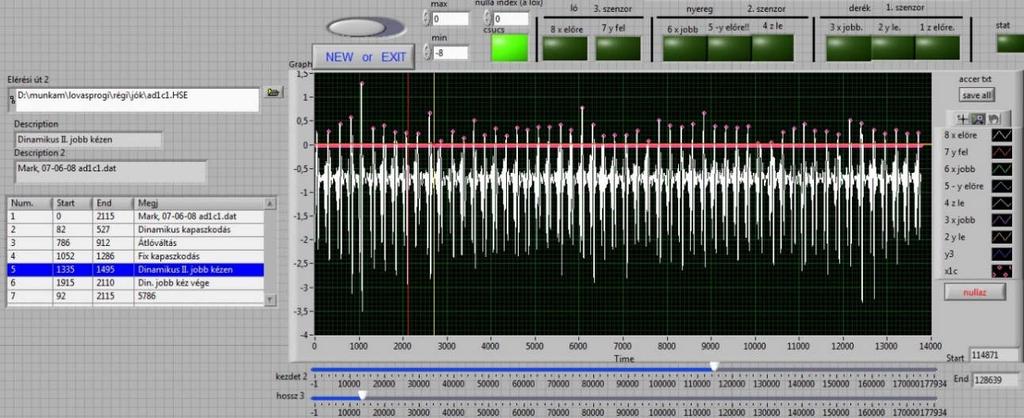1024x418 pixels.
Task: Open the folder browse icon next to file path
Action: coord(274,93)
